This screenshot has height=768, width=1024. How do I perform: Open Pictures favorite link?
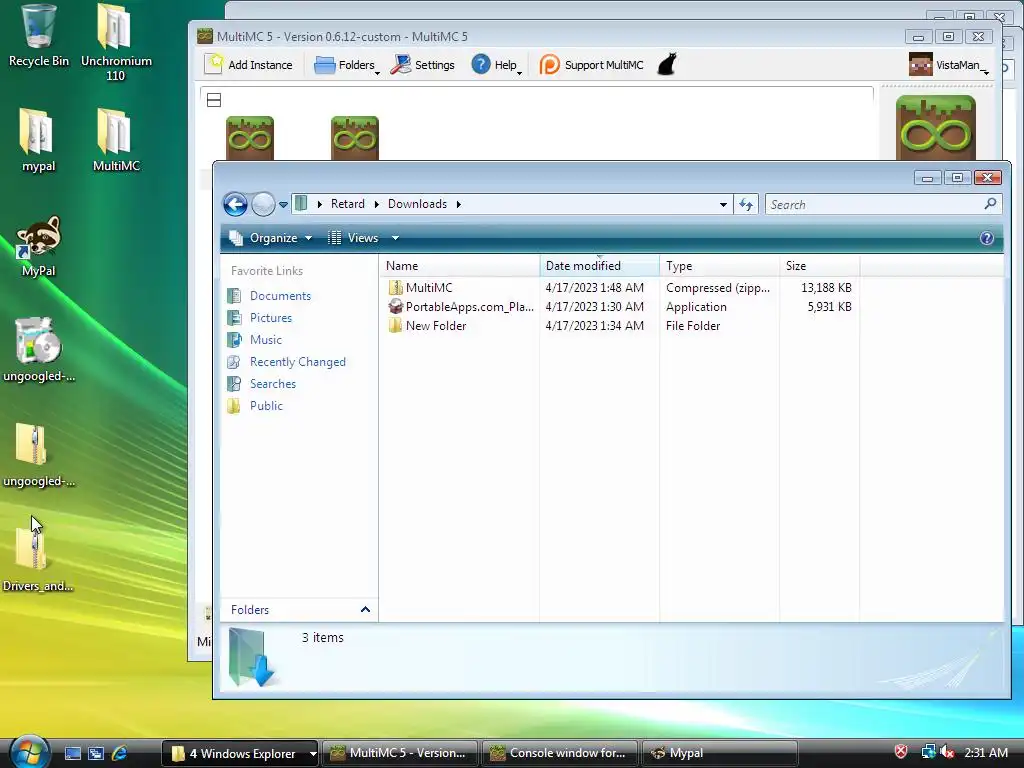(x=260, y=318)
